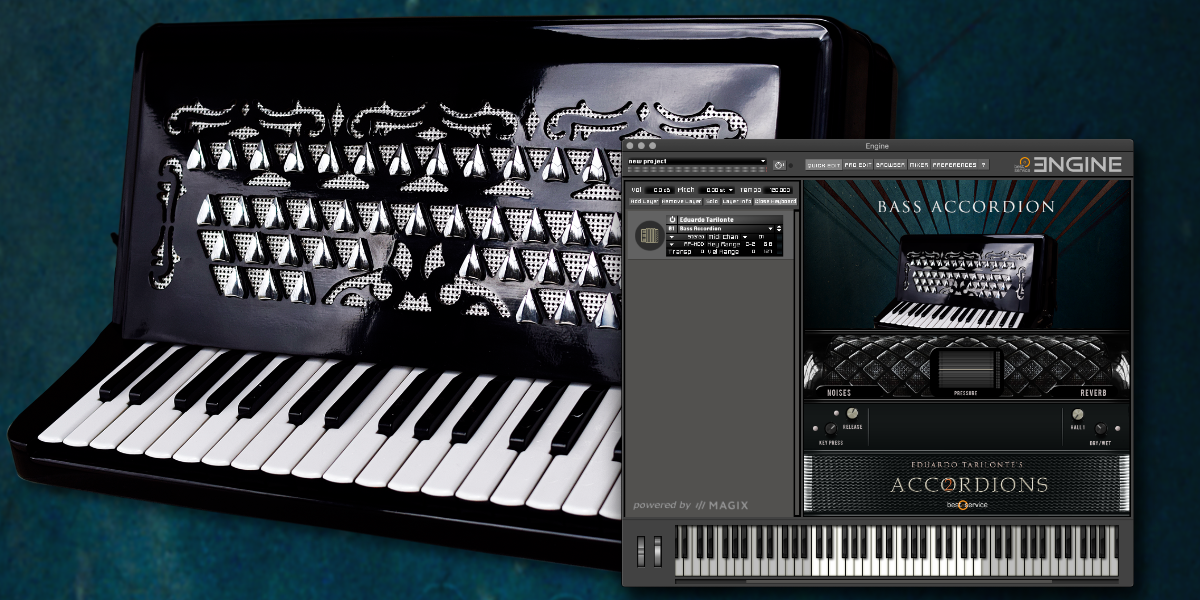
Task: Open the Pitch value dropdown arrow
Action: click(x=730, y=189)
